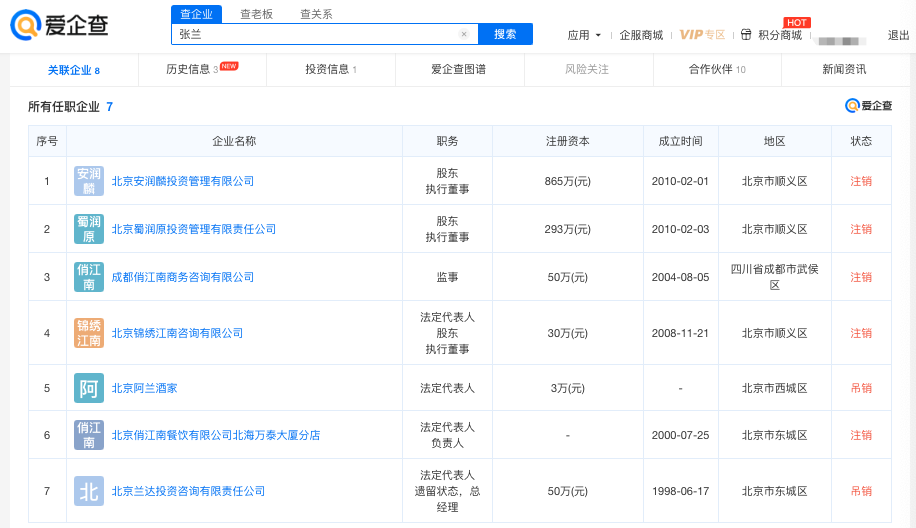The width and height of the screenshot is (916, 528).
Task: Select the 爱企查图谱 tab
Action: pyautogui.click(x=459, y=70)
